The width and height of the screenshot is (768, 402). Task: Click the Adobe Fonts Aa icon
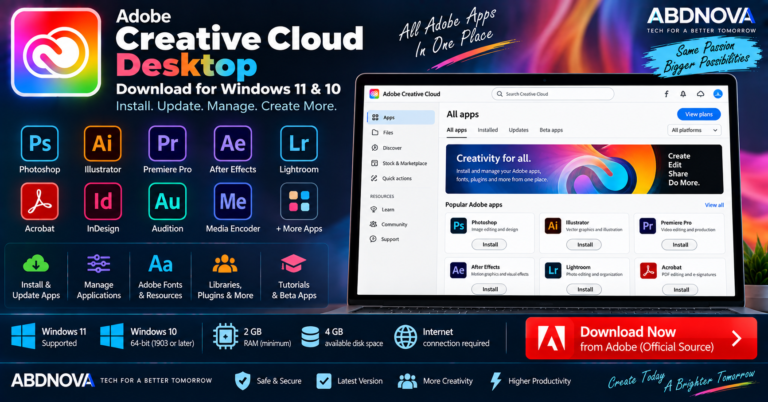160,264
